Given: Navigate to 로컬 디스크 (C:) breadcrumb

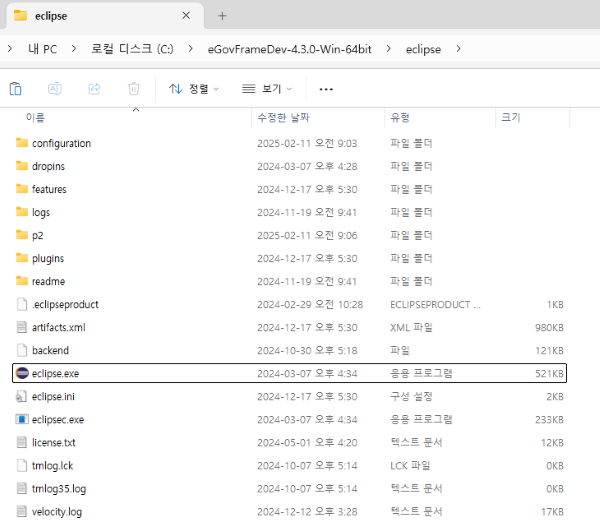Looking at the screenshot, I should coord(129,49).
